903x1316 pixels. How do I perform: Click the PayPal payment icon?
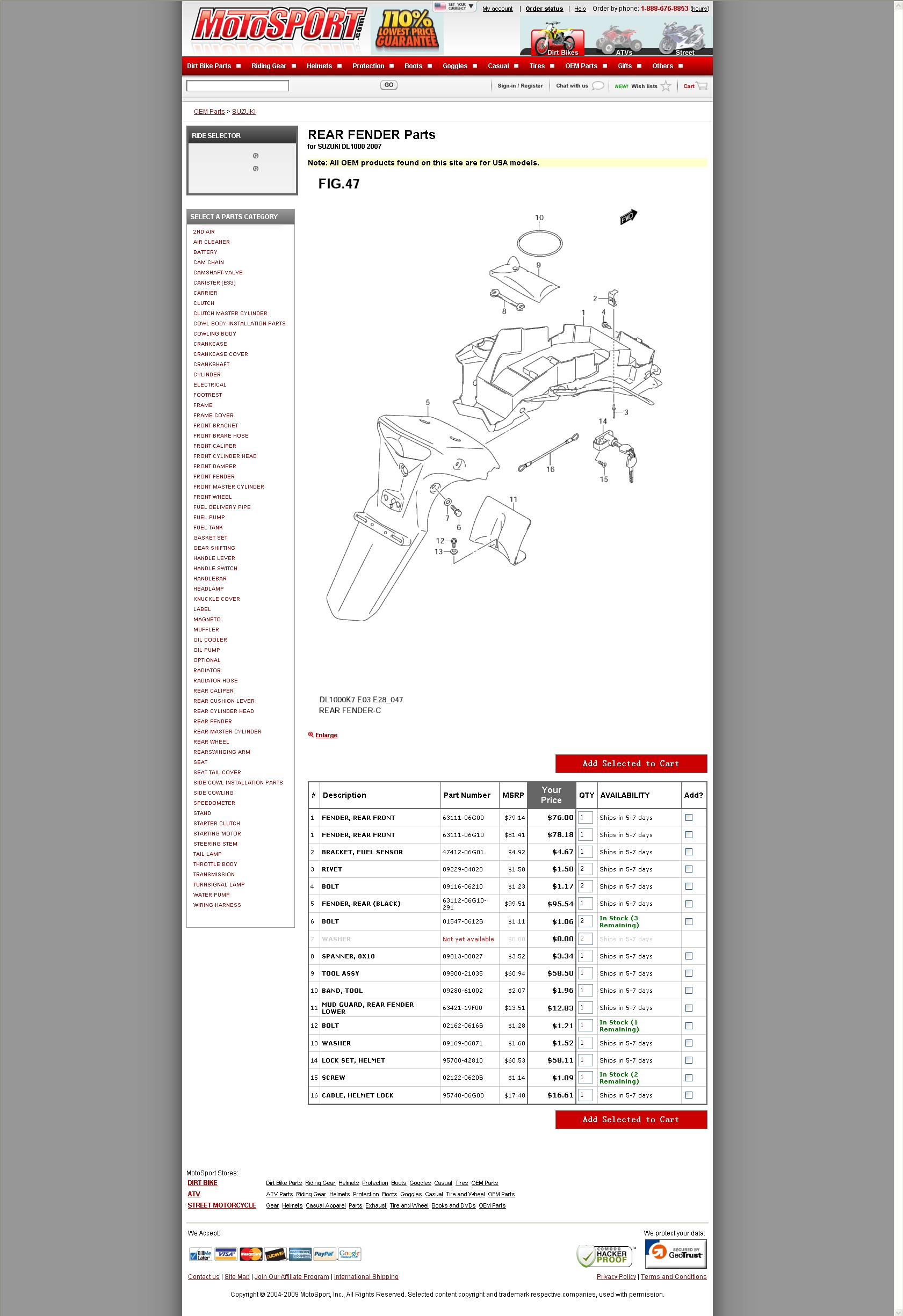(324, 1254)
